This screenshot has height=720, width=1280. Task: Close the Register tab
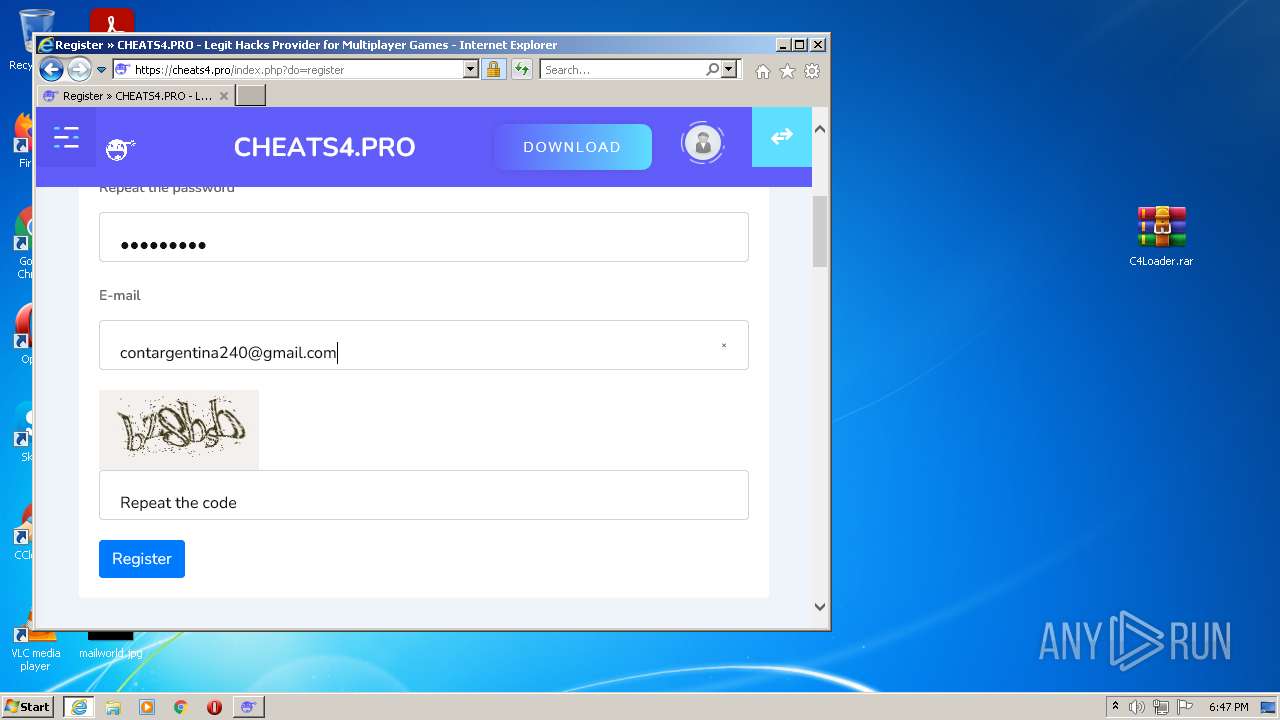[224, 96]
